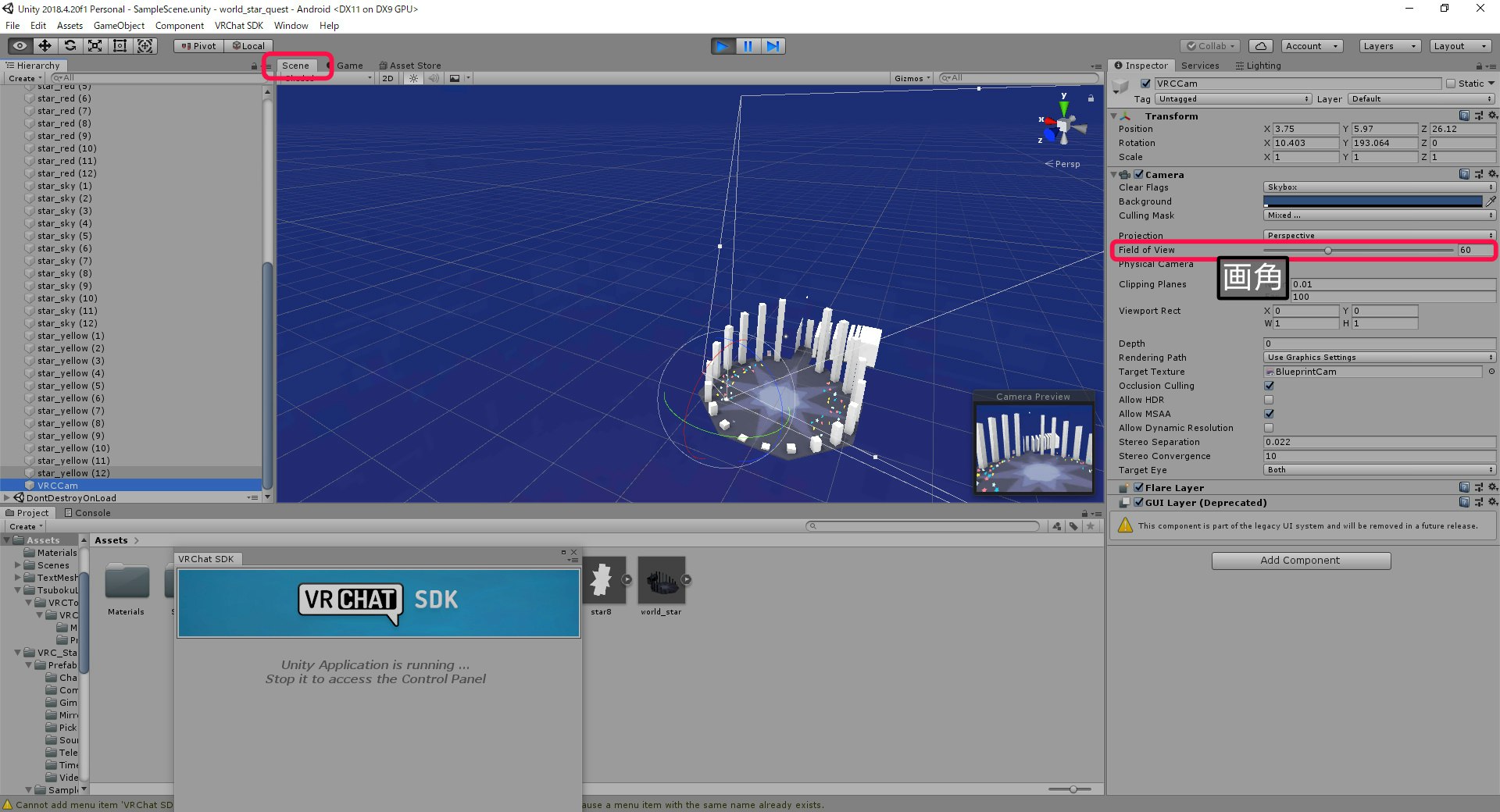Switch to the Asset Store tab
This screenshot has width=1500, height=812.
coord(410,66)
